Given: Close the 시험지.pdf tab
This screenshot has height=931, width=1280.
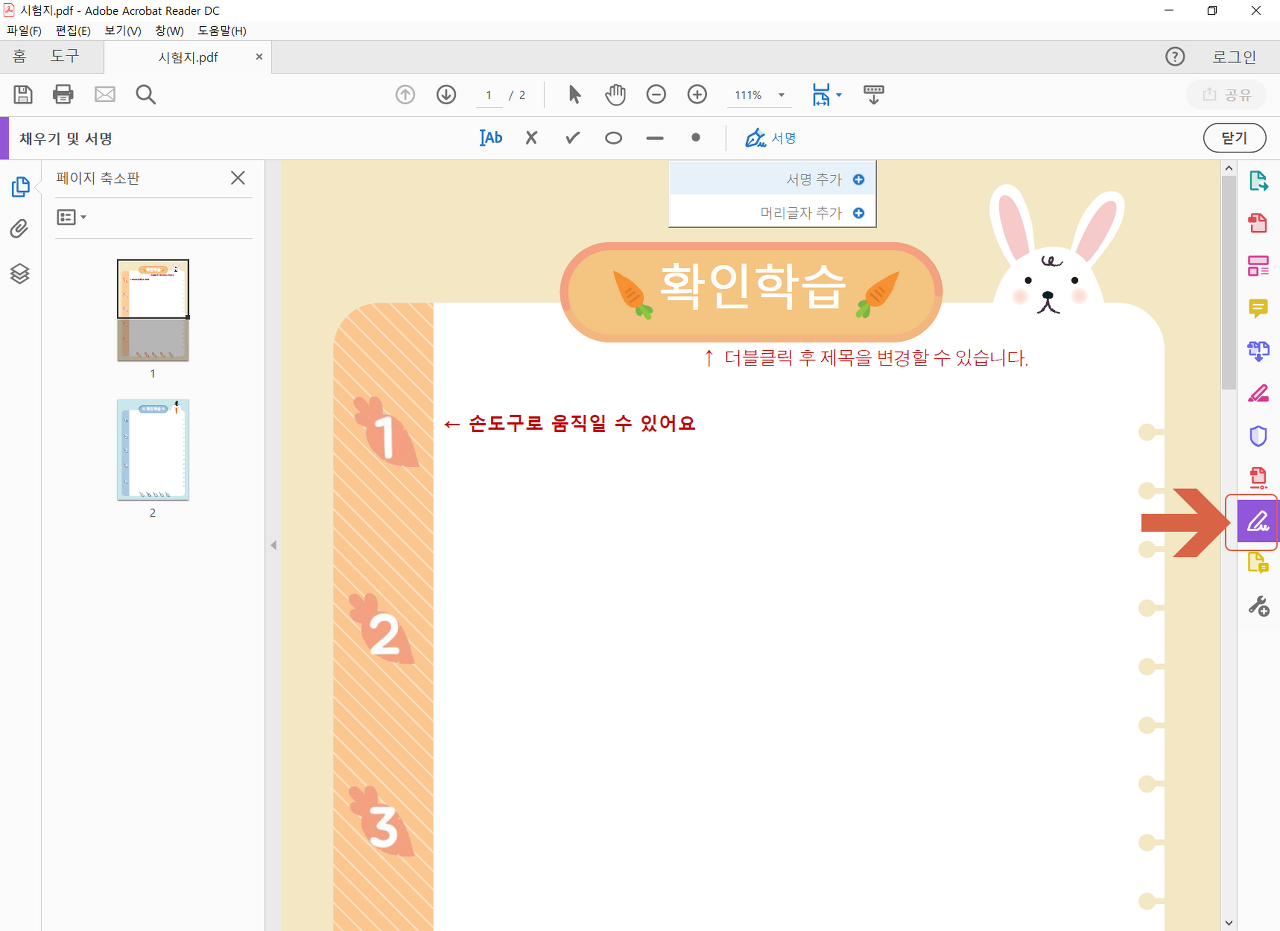Looking at the screenshot, I should (x=259, y=57).
